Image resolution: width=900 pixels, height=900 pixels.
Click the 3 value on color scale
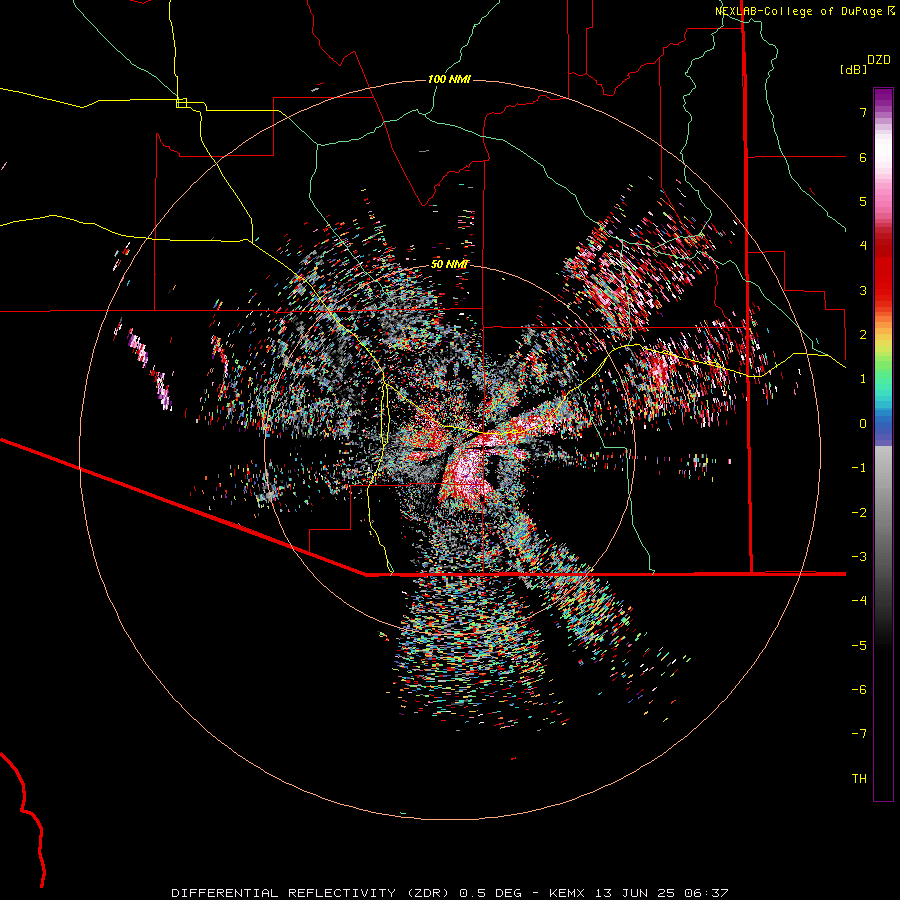coord(863,290)
